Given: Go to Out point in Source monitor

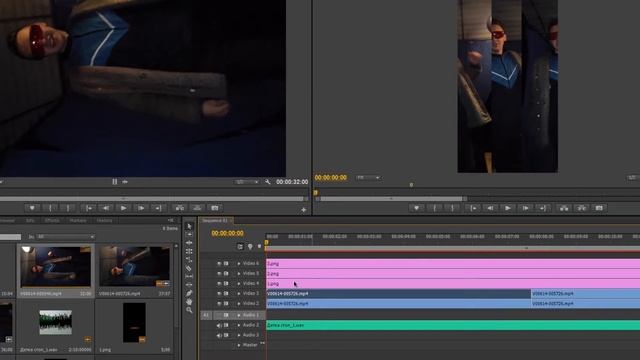Looking at the screenshot, I should 158,208.
